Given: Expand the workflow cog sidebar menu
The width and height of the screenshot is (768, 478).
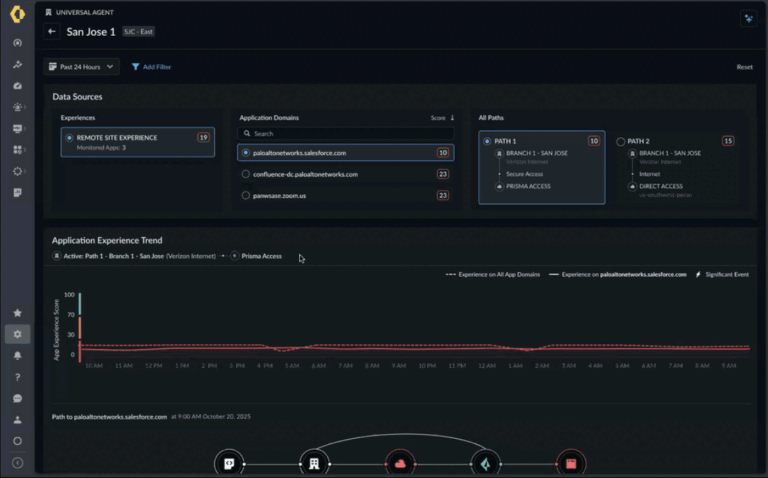Looking at the screenshot, I should [x=19, y=171].
